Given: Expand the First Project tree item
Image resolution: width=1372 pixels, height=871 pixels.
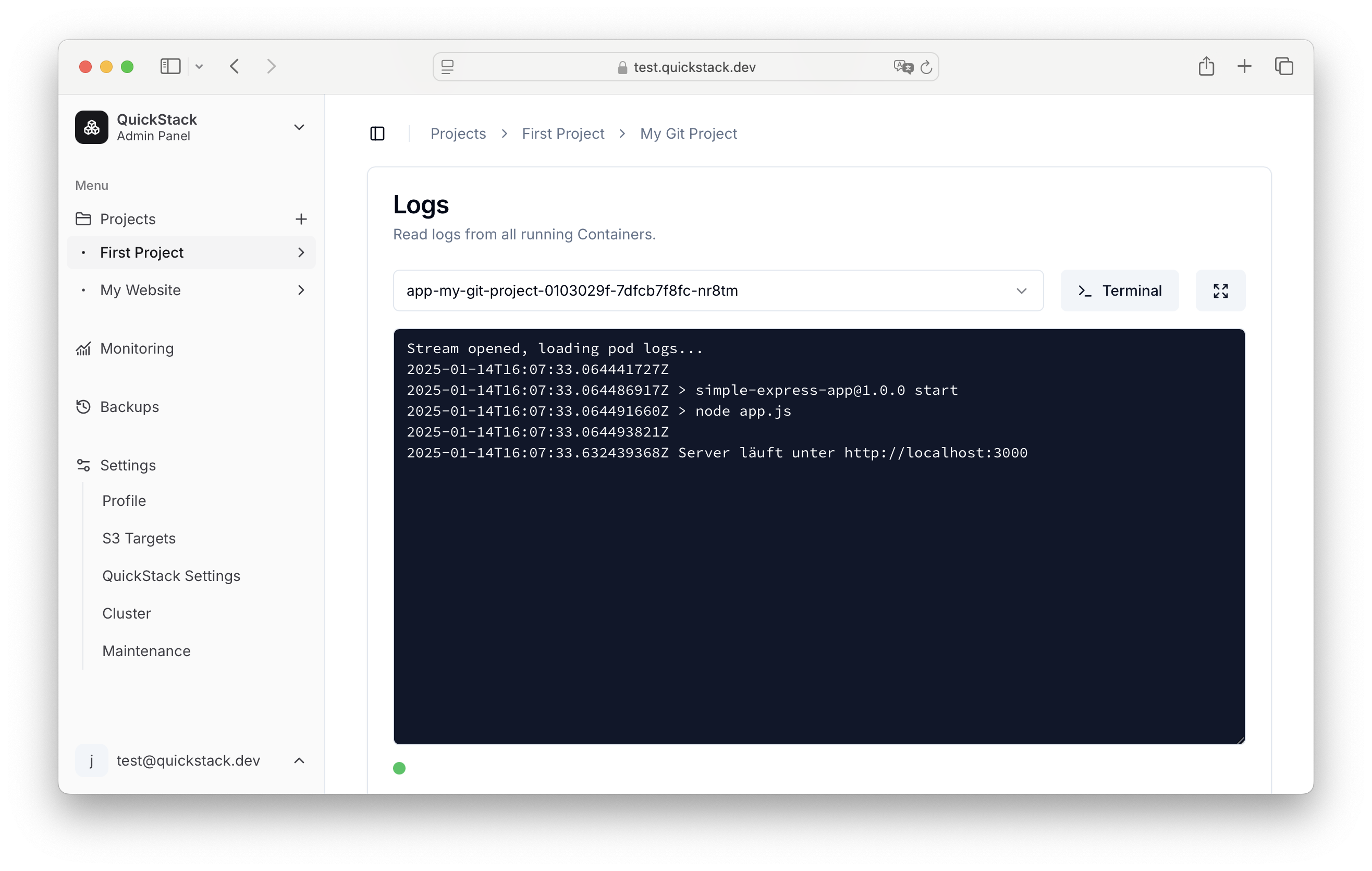Looking at the screenshot, I should 301,252.
